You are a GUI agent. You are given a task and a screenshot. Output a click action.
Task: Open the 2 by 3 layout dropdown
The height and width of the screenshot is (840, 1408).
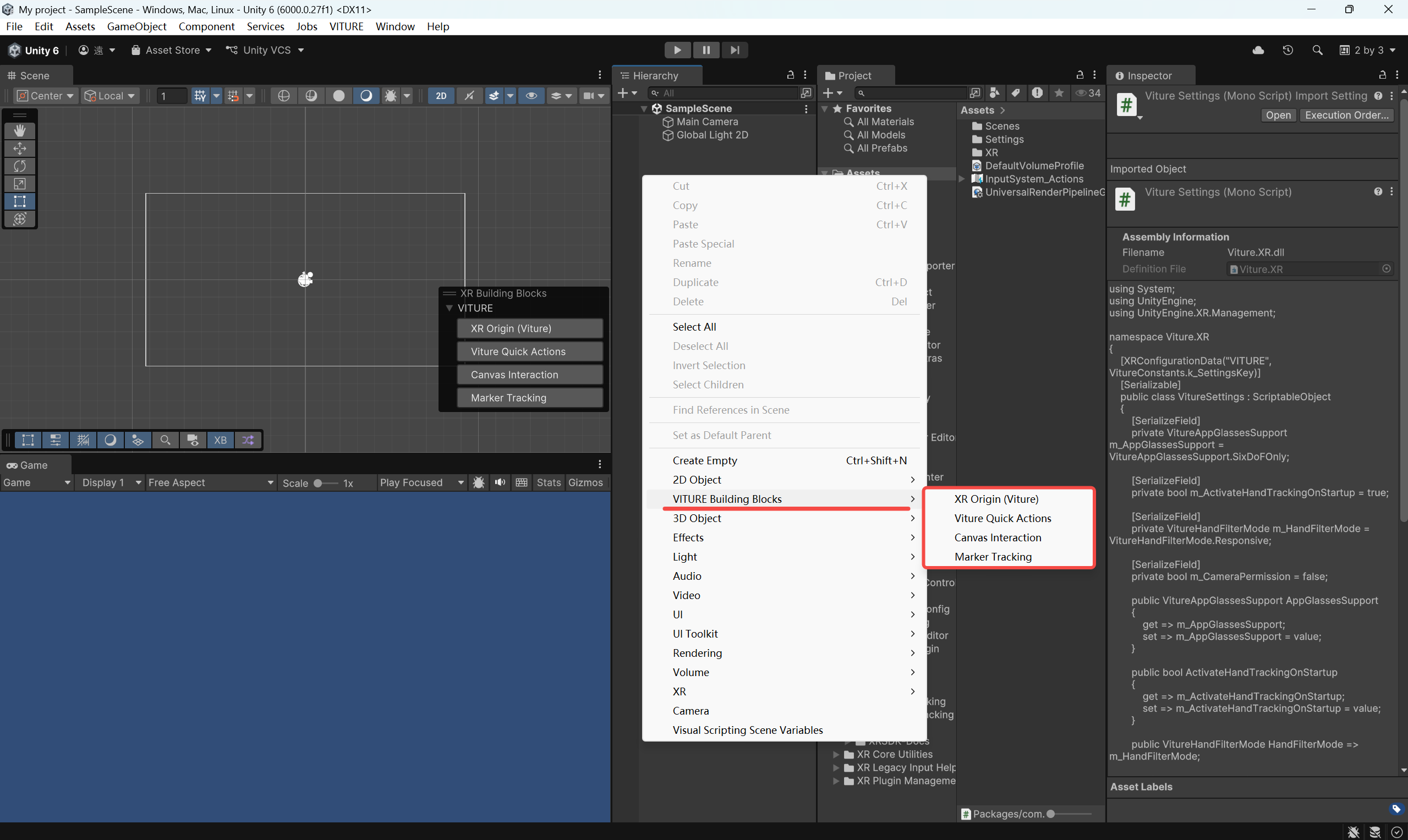click(x=1367, y=50)
